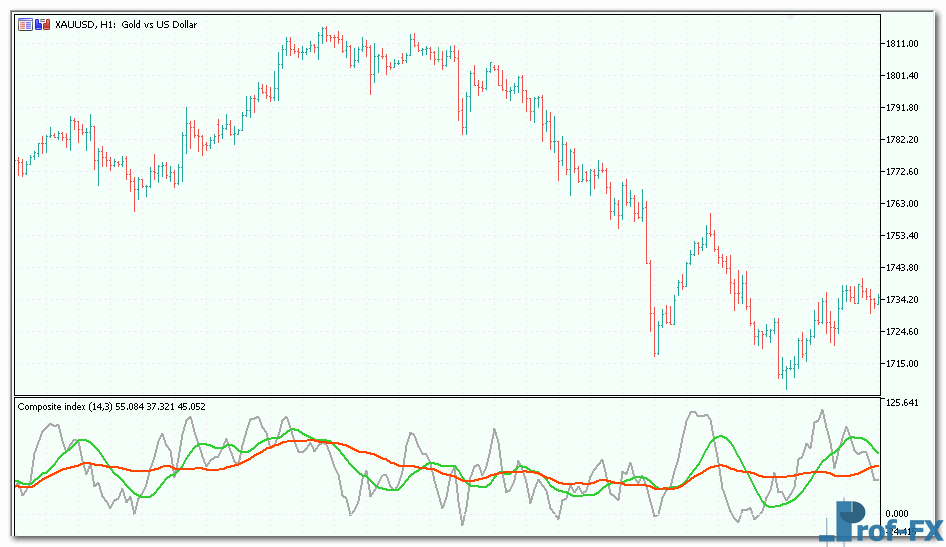Click the 0.000 indicator scale level

point(898,514)
